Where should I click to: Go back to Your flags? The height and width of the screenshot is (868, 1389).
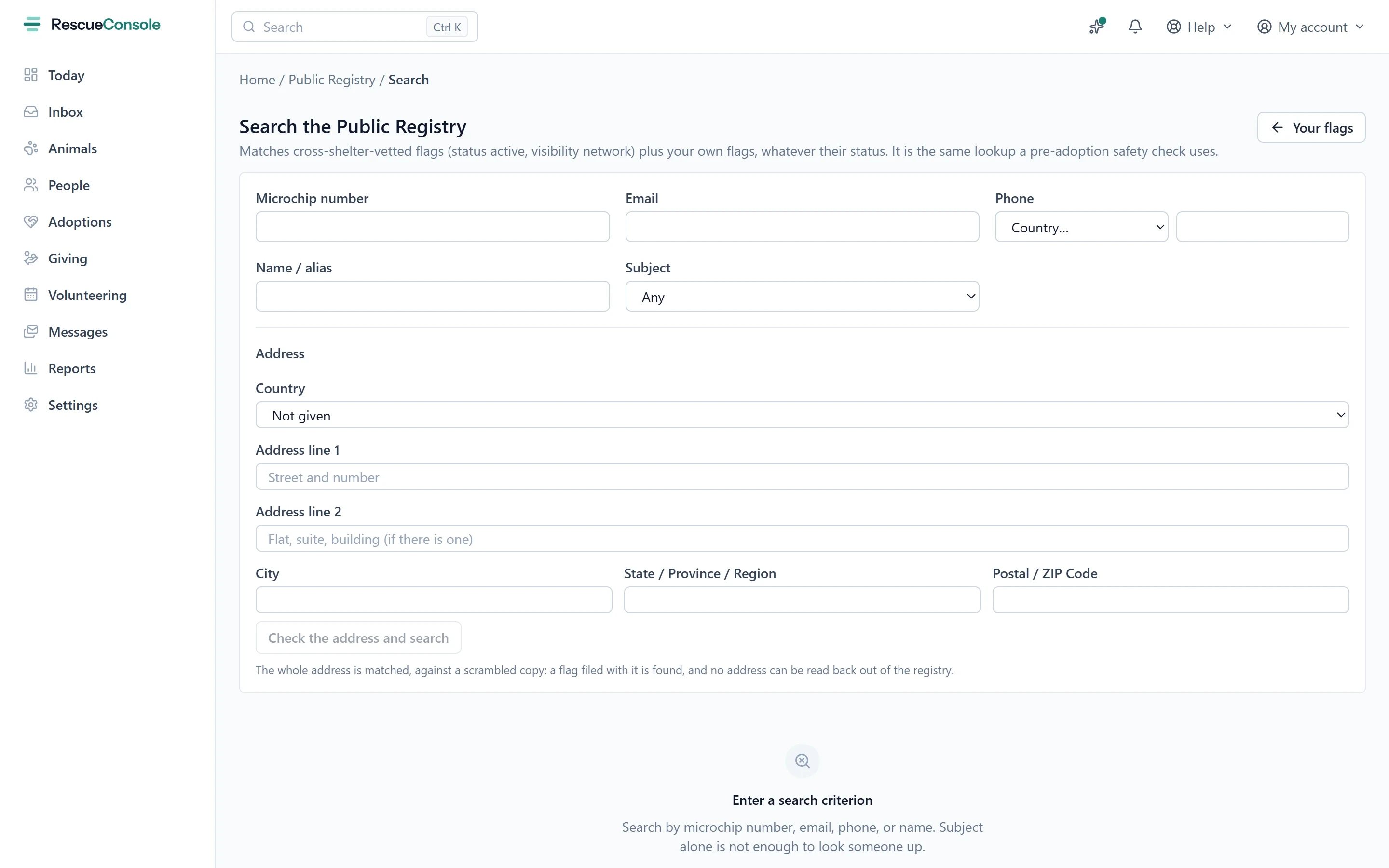click(1311, 127)
